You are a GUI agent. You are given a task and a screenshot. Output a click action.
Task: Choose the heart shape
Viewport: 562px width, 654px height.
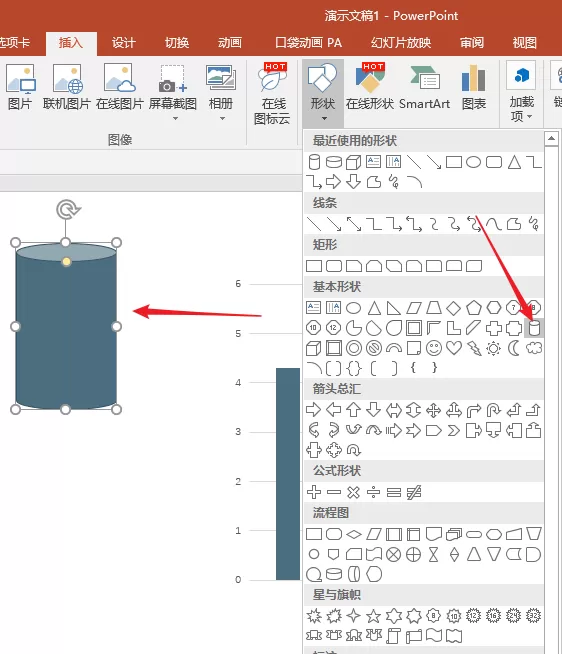(454, 348)
